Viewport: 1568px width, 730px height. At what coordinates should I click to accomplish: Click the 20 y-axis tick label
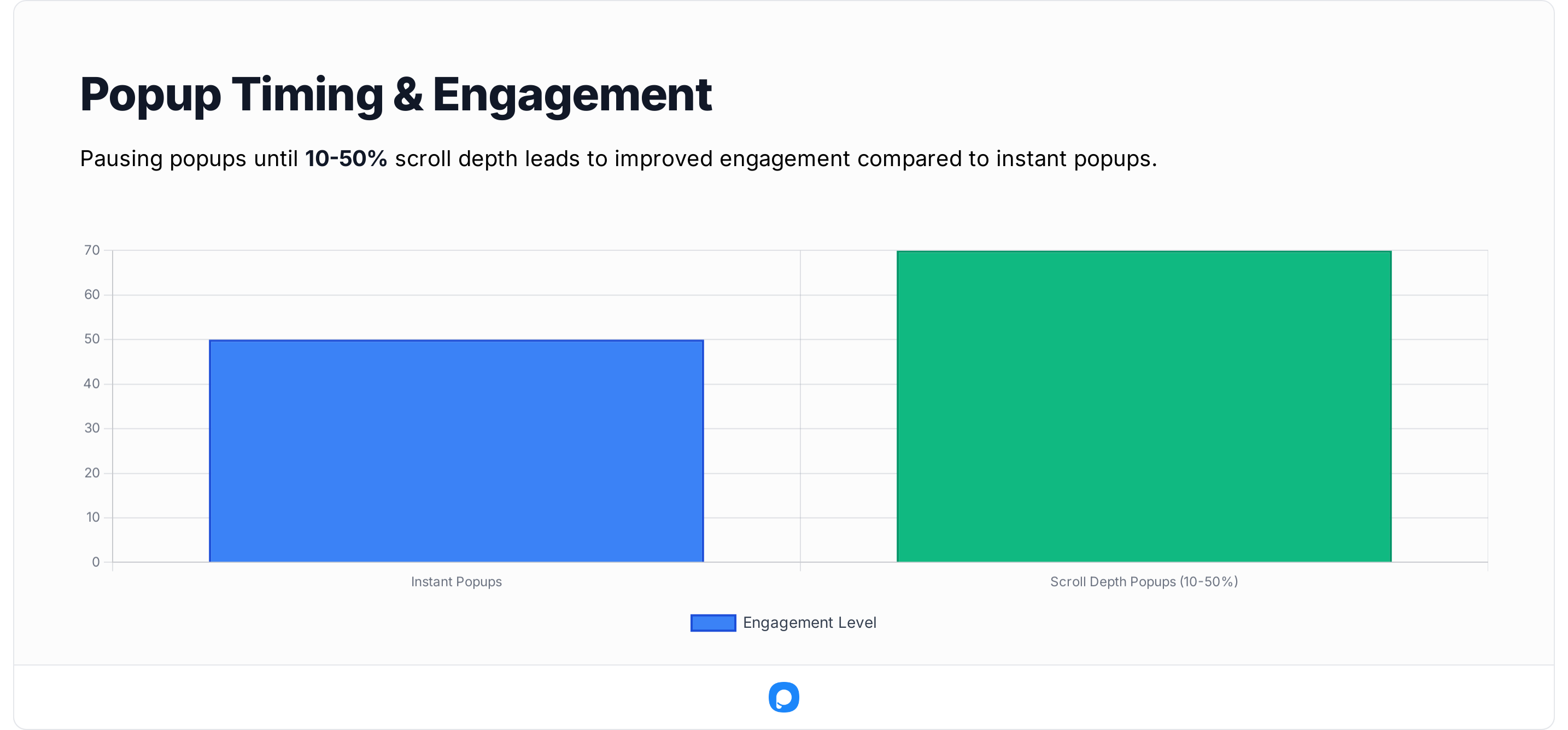point(92,473)
